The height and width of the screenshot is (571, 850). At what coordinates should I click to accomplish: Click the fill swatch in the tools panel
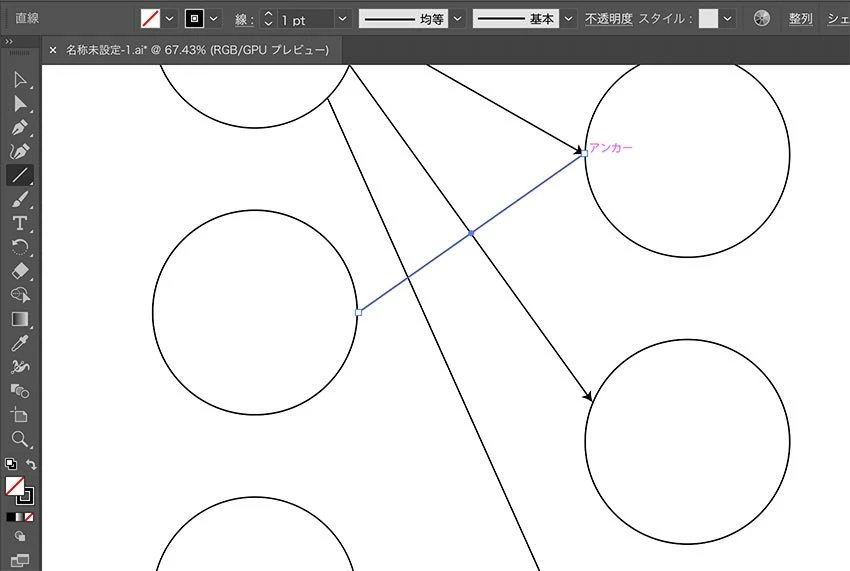15,486
